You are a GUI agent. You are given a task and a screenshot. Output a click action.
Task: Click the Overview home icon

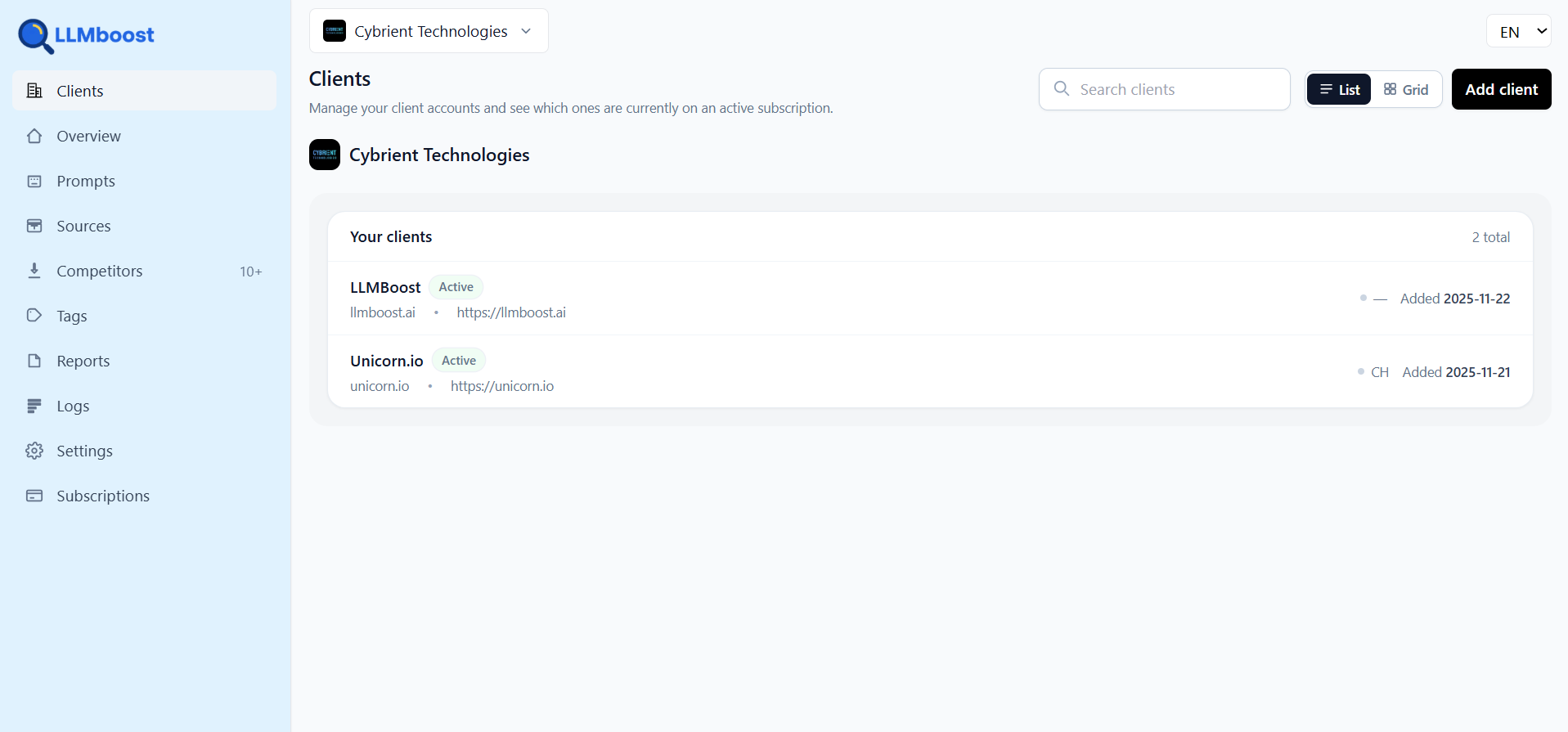(34, 136)
